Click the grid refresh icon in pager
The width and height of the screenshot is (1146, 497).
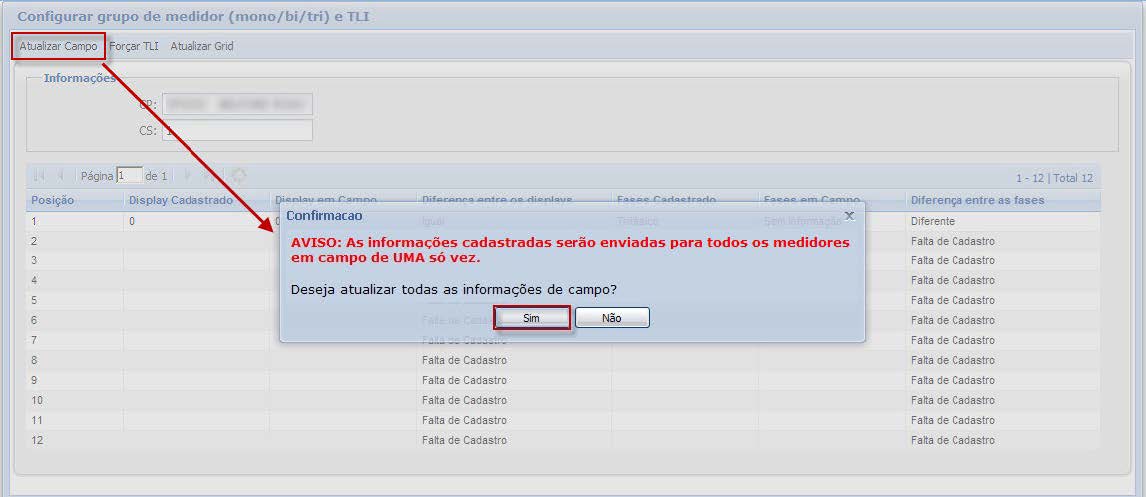click(239, 175)
